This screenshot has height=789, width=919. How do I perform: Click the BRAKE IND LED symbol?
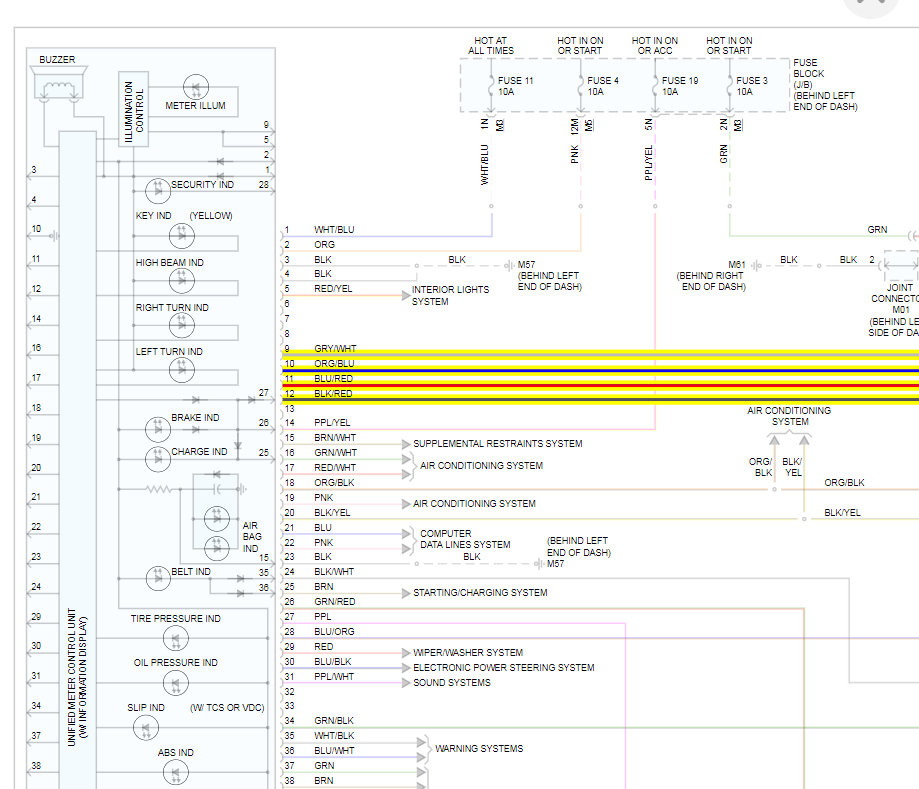click(158, 429)
